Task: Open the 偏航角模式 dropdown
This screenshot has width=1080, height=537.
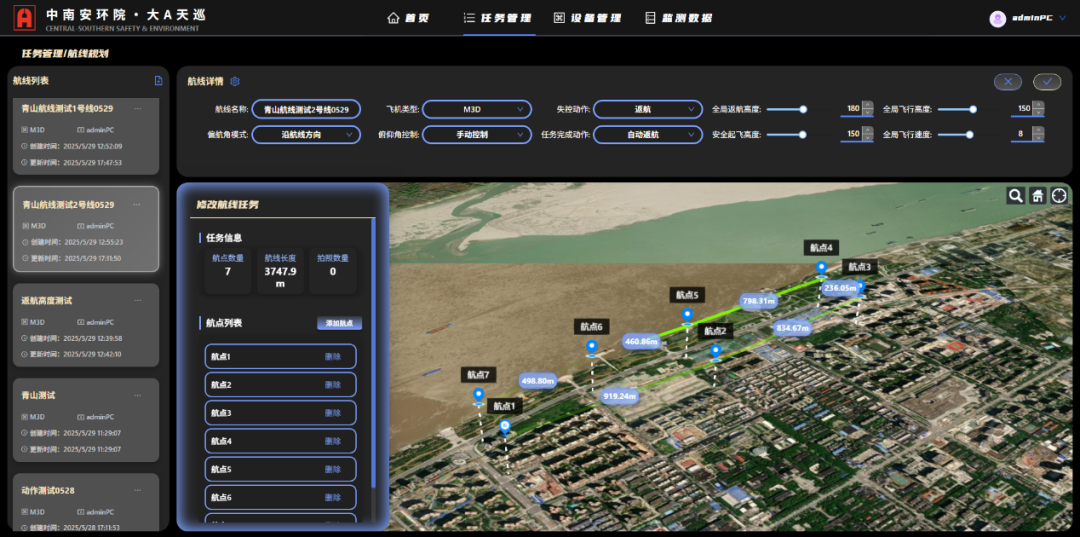Action: pos(306,134)
